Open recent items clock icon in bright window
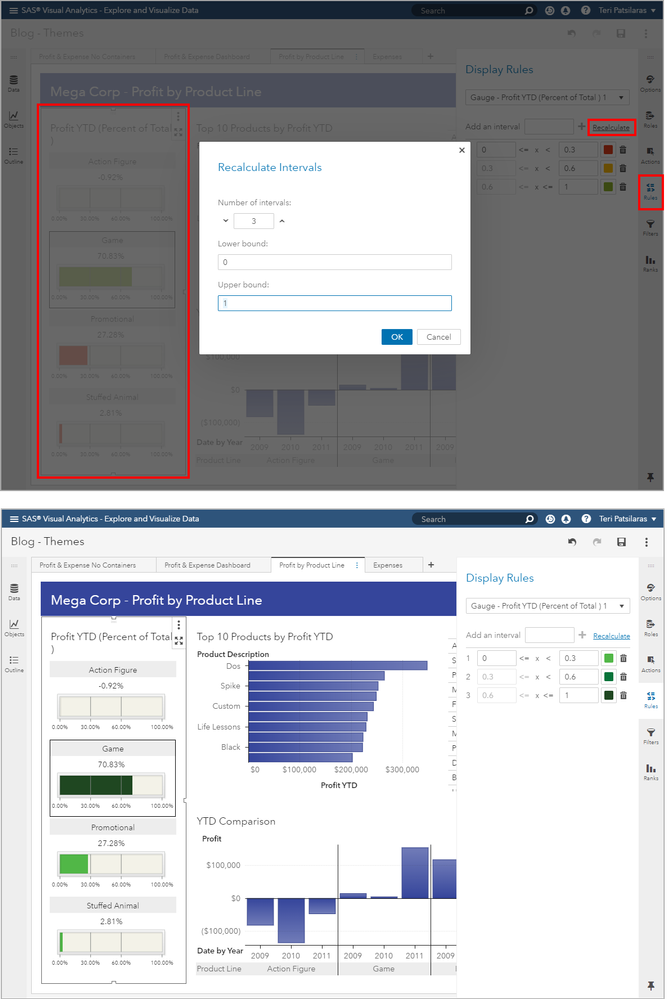Screen dimensions: 667x999 click(x=550, y=519)
